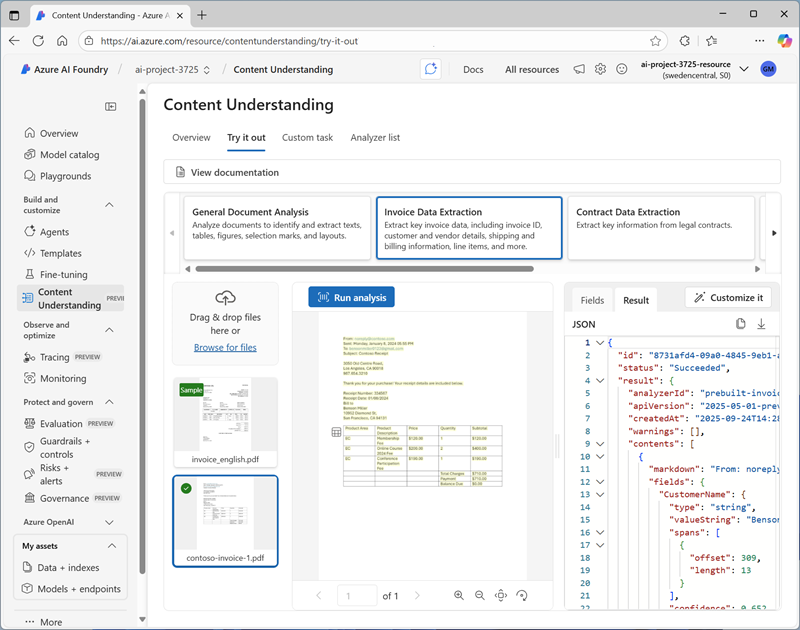The width and height of the screenshot is (800, 630).
Task: Open the announcements megaphone icon
Action: [x=579, y=70]
